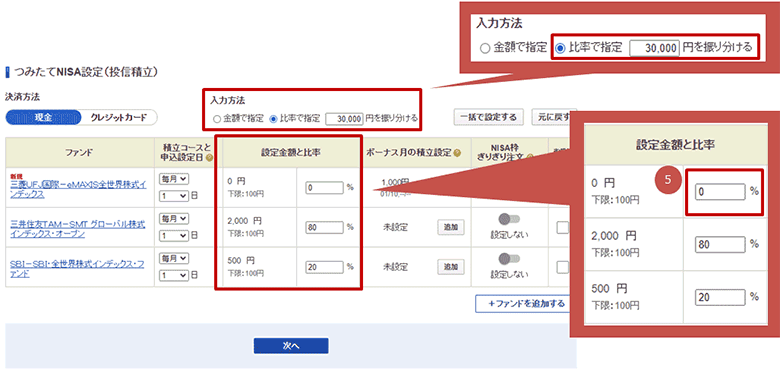
Task: Open help icon beside ボーナス月の積立設定
Action: coord(457,153)
